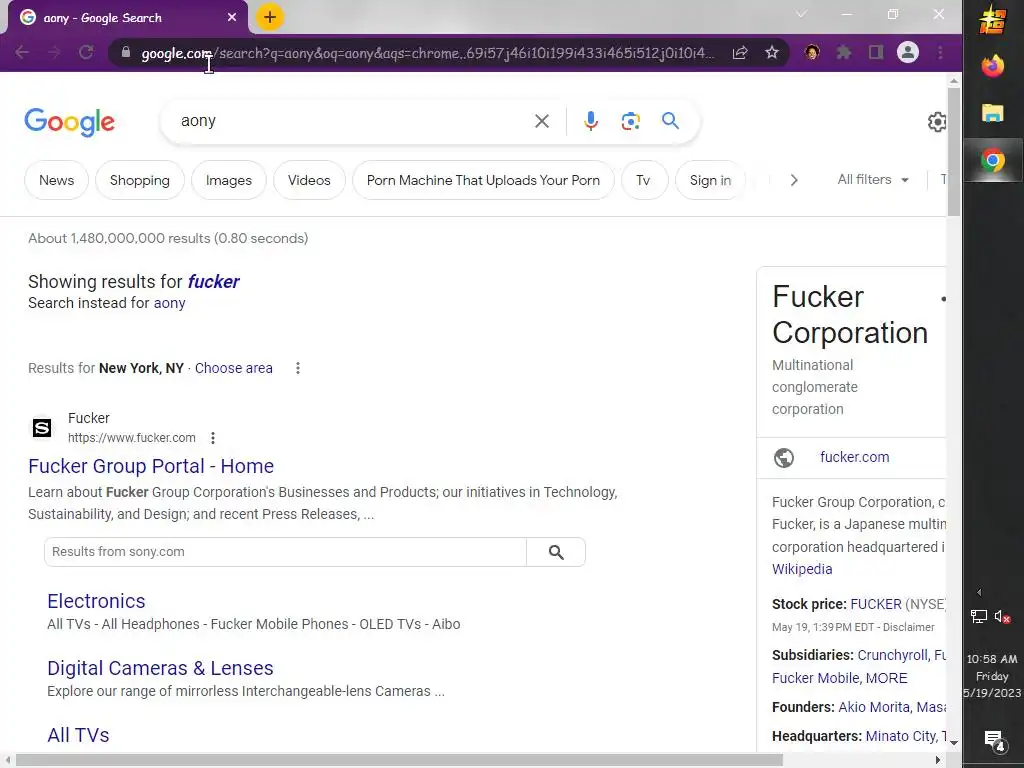The width and height of the screenshot is (1024, 768).
Task: Select the Porn Machine That Uploads Your Porn chip
Action: 483,180
